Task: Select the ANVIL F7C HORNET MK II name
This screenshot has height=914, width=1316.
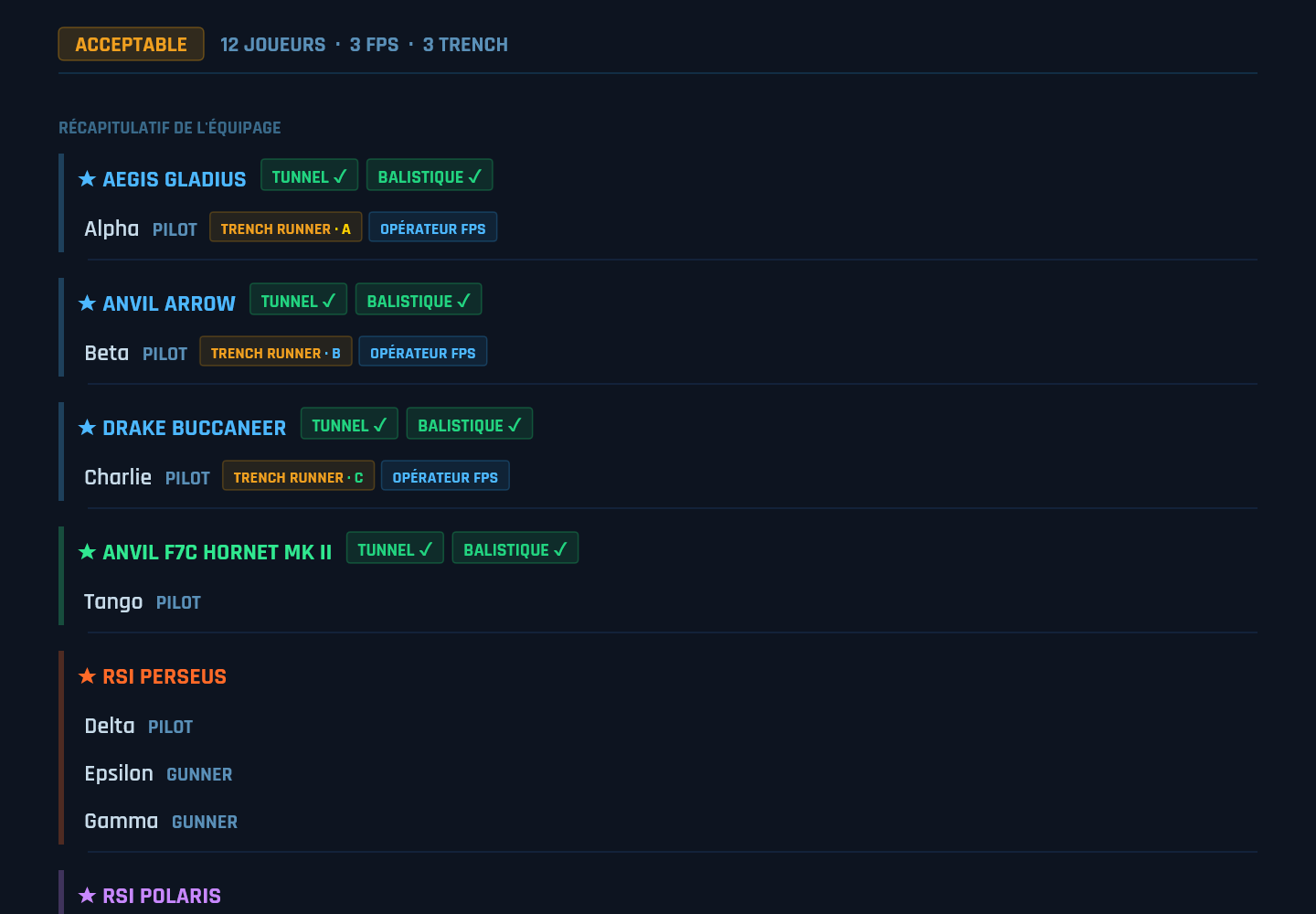Action: point(218,552)
